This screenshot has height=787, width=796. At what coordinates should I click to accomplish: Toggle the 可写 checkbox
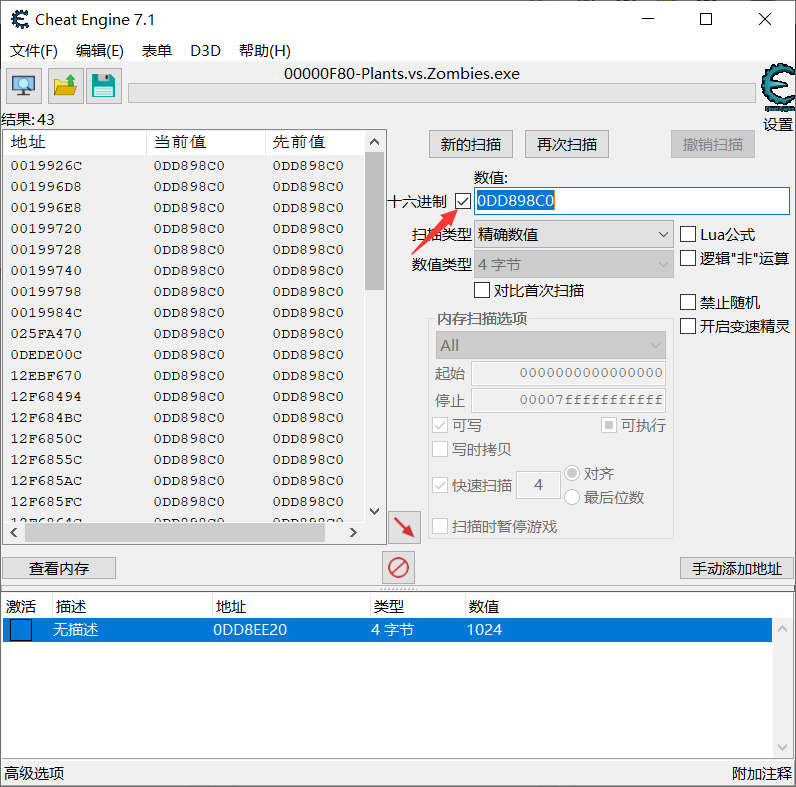click(440, 425)
